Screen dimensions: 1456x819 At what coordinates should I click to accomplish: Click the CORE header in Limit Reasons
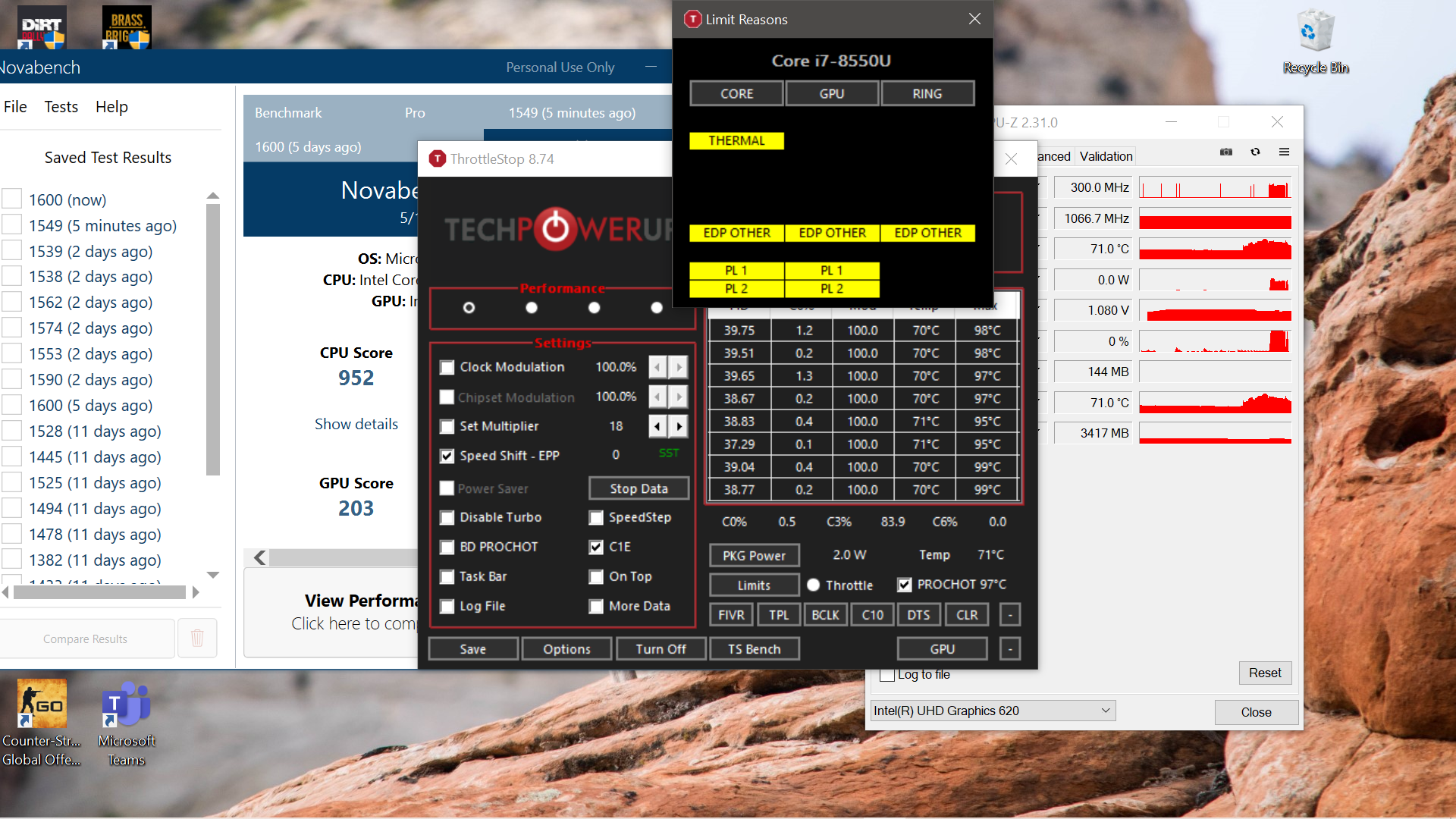tap(736, 93)
